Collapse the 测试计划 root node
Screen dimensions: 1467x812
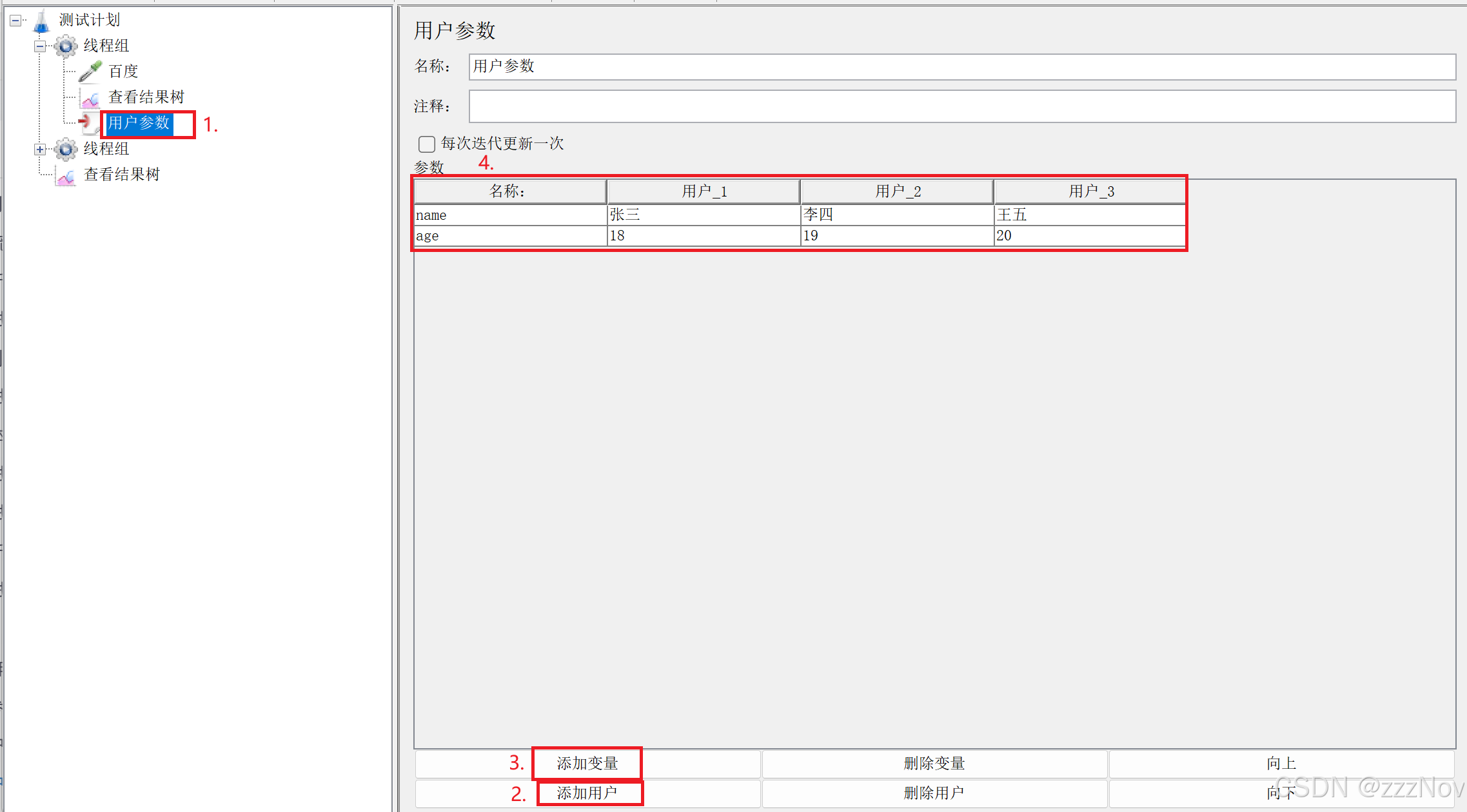pos(15,21)
